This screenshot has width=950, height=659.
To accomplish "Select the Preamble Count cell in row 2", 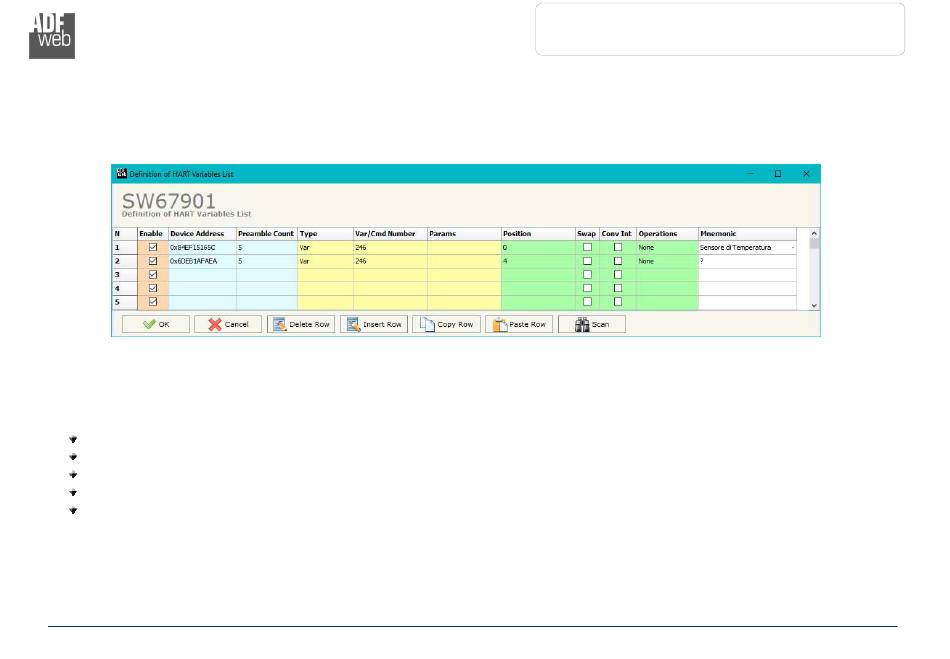I will tap(267, 261).
